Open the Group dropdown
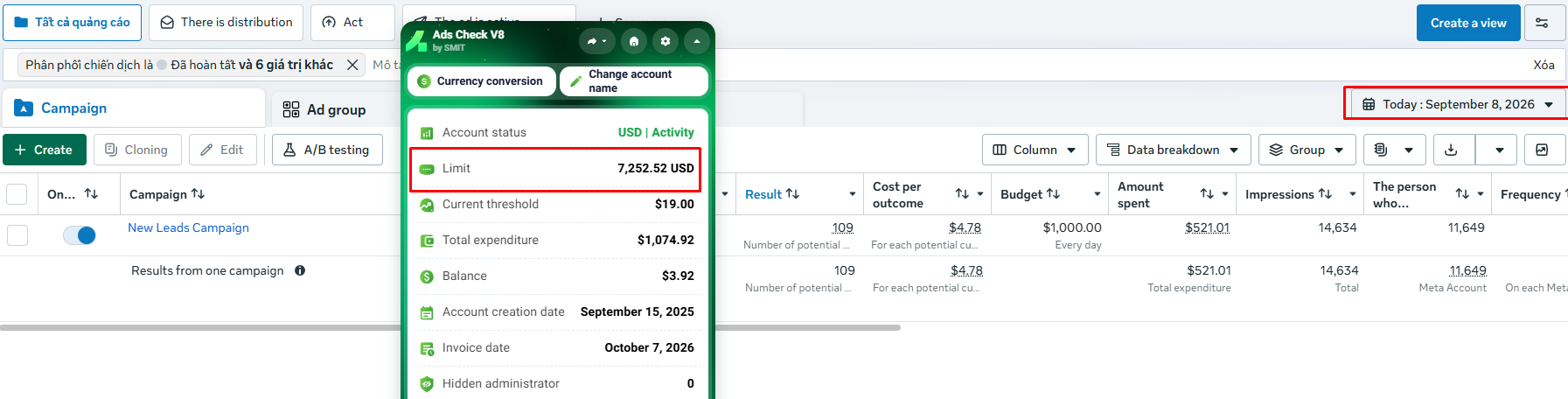 point(1307,150)
